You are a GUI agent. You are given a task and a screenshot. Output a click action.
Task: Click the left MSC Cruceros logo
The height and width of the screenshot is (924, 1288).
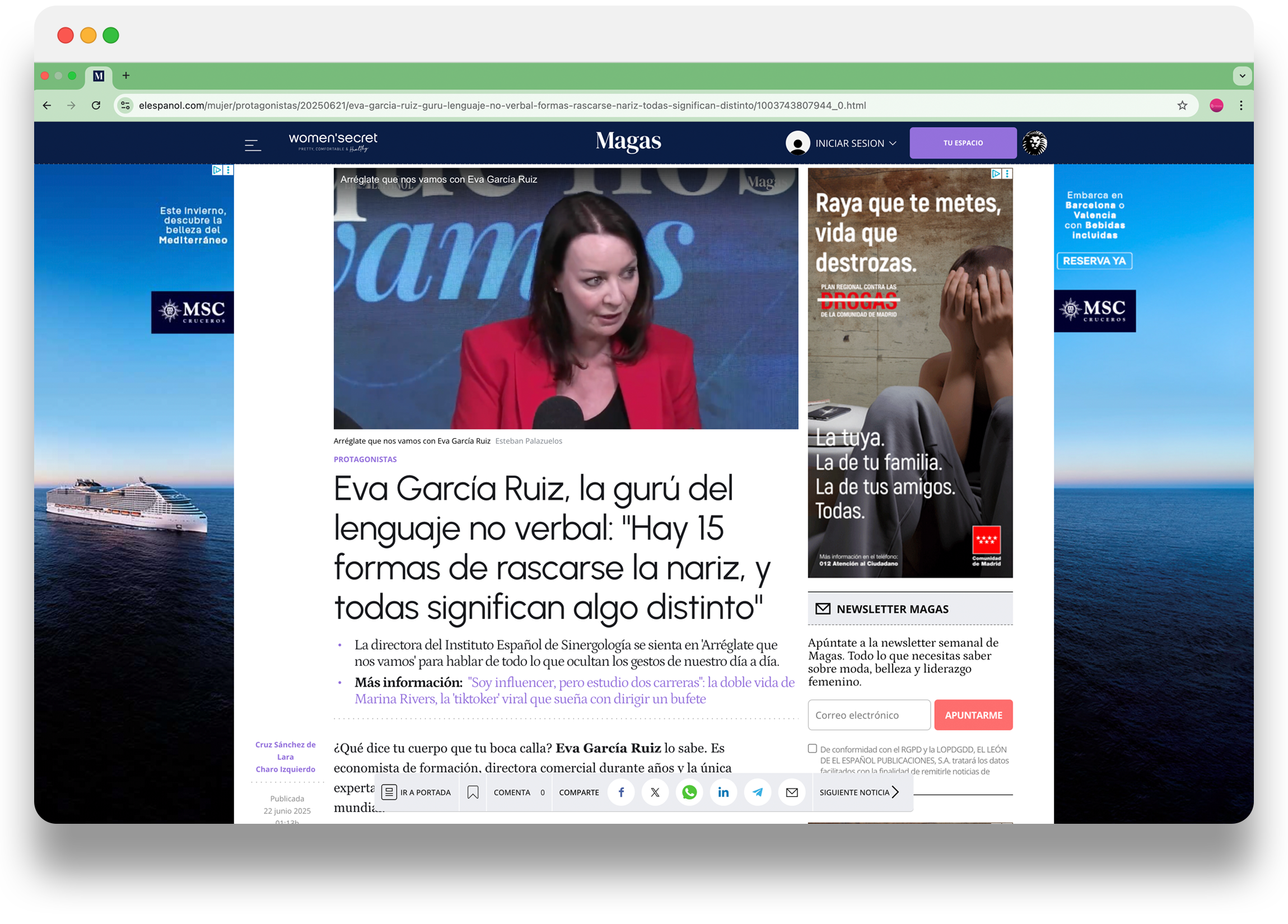[193, 312]
